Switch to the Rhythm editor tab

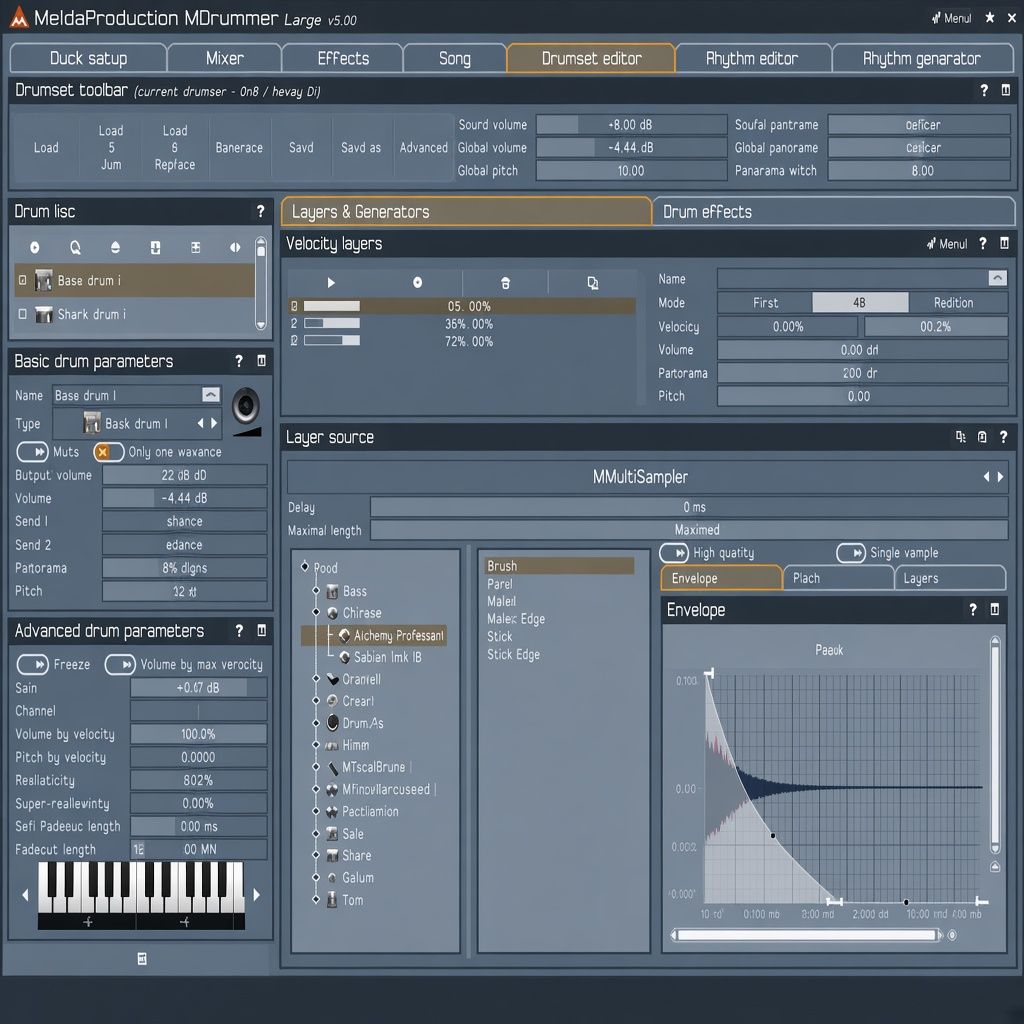coord(752,58)
